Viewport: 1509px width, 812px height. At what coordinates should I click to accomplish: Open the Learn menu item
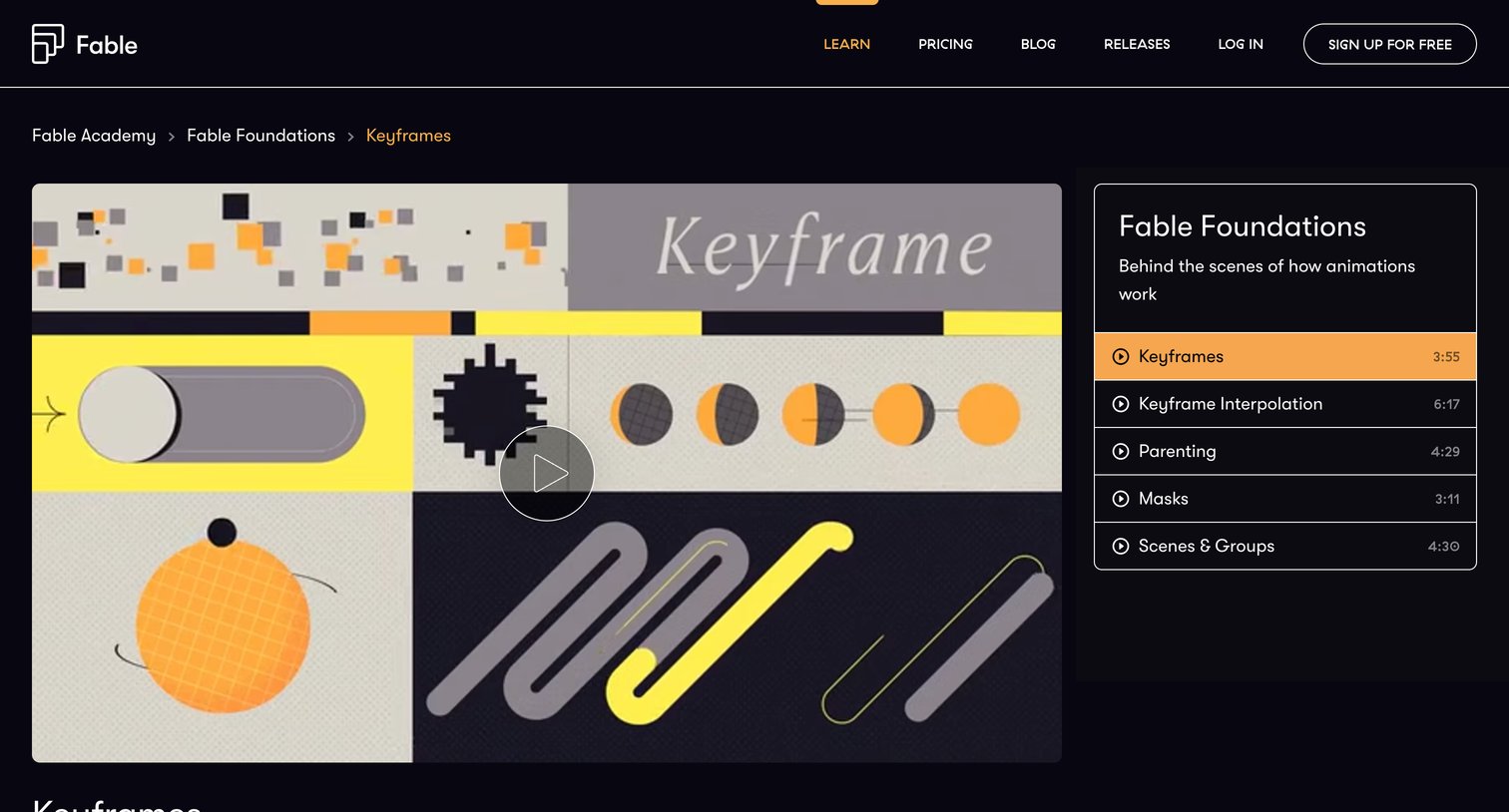(846, 44)
